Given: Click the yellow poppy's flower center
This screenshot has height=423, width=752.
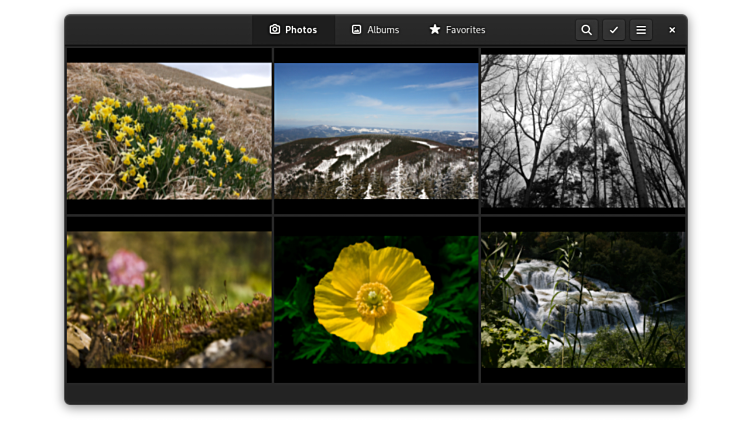Looking at the screenshot, I should [374, 297].
